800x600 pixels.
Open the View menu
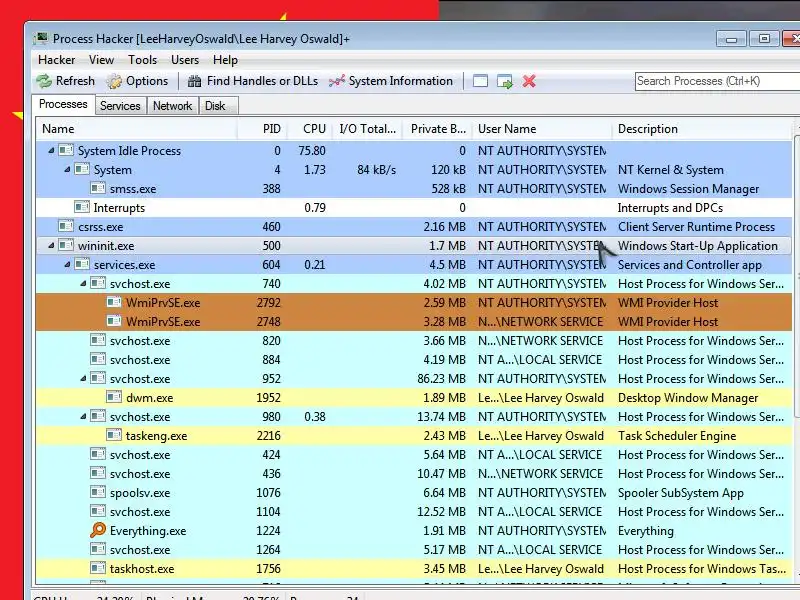tap(101, 60)
